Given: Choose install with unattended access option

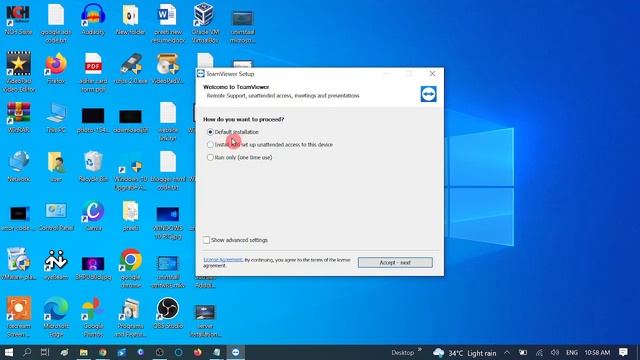Looking at the screenshot, I should coord(210,144).
